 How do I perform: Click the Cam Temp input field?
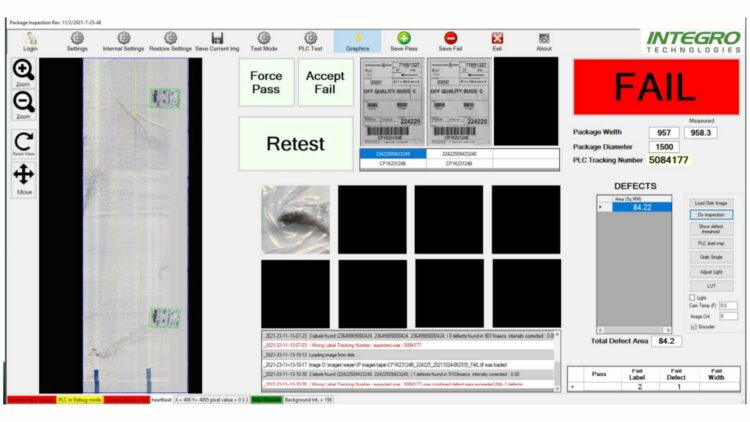728,305
